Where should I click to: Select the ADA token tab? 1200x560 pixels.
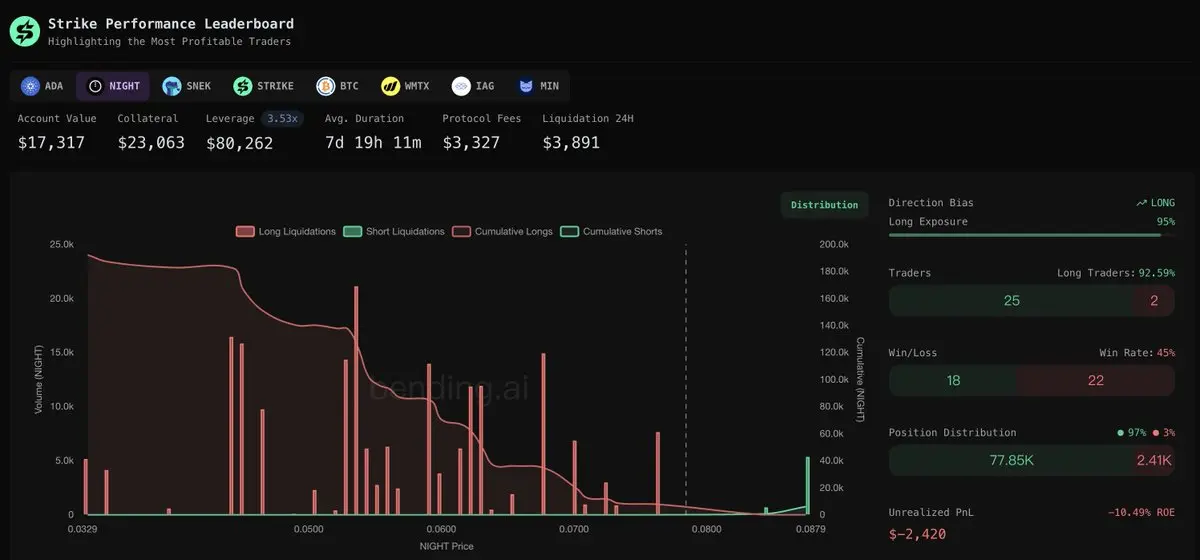point(41,86)
